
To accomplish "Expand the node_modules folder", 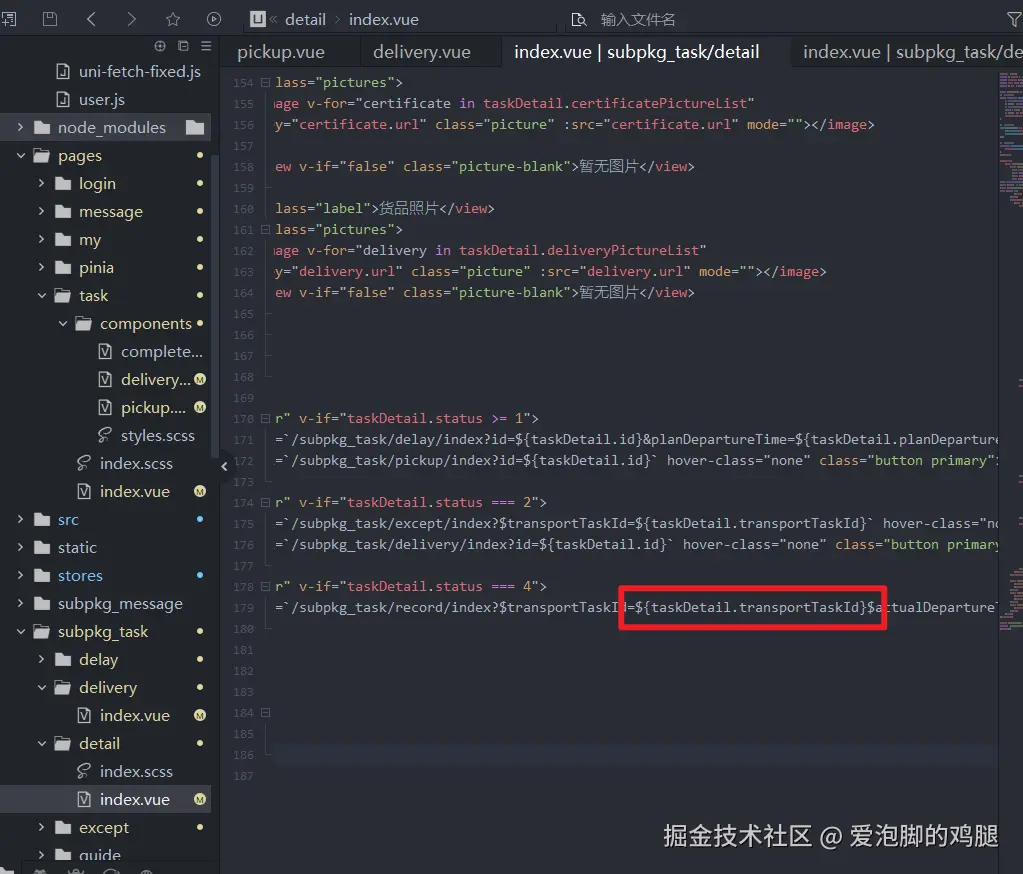I will (x=20, y=127).
